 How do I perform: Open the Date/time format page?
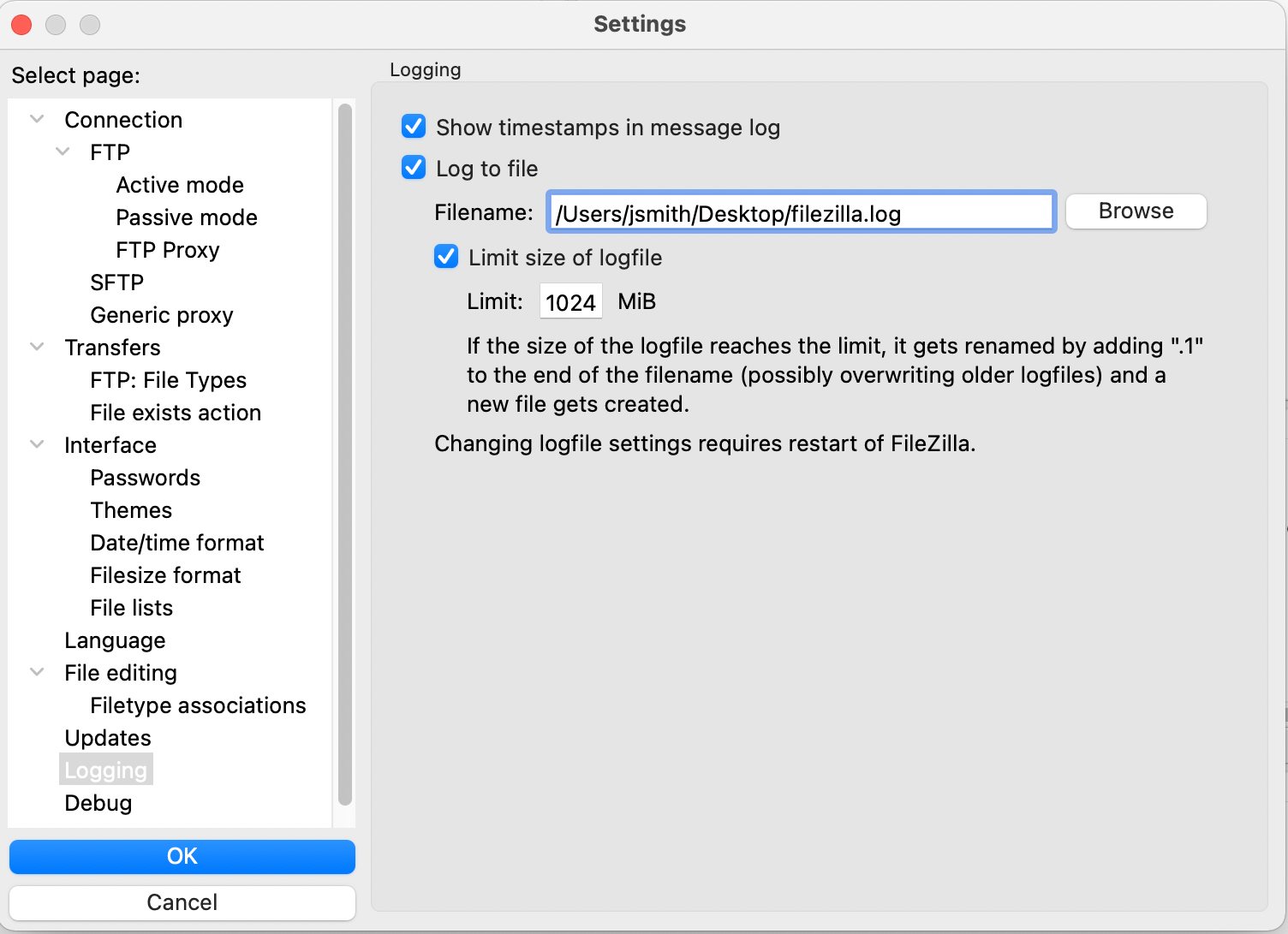tap(176, 542)
